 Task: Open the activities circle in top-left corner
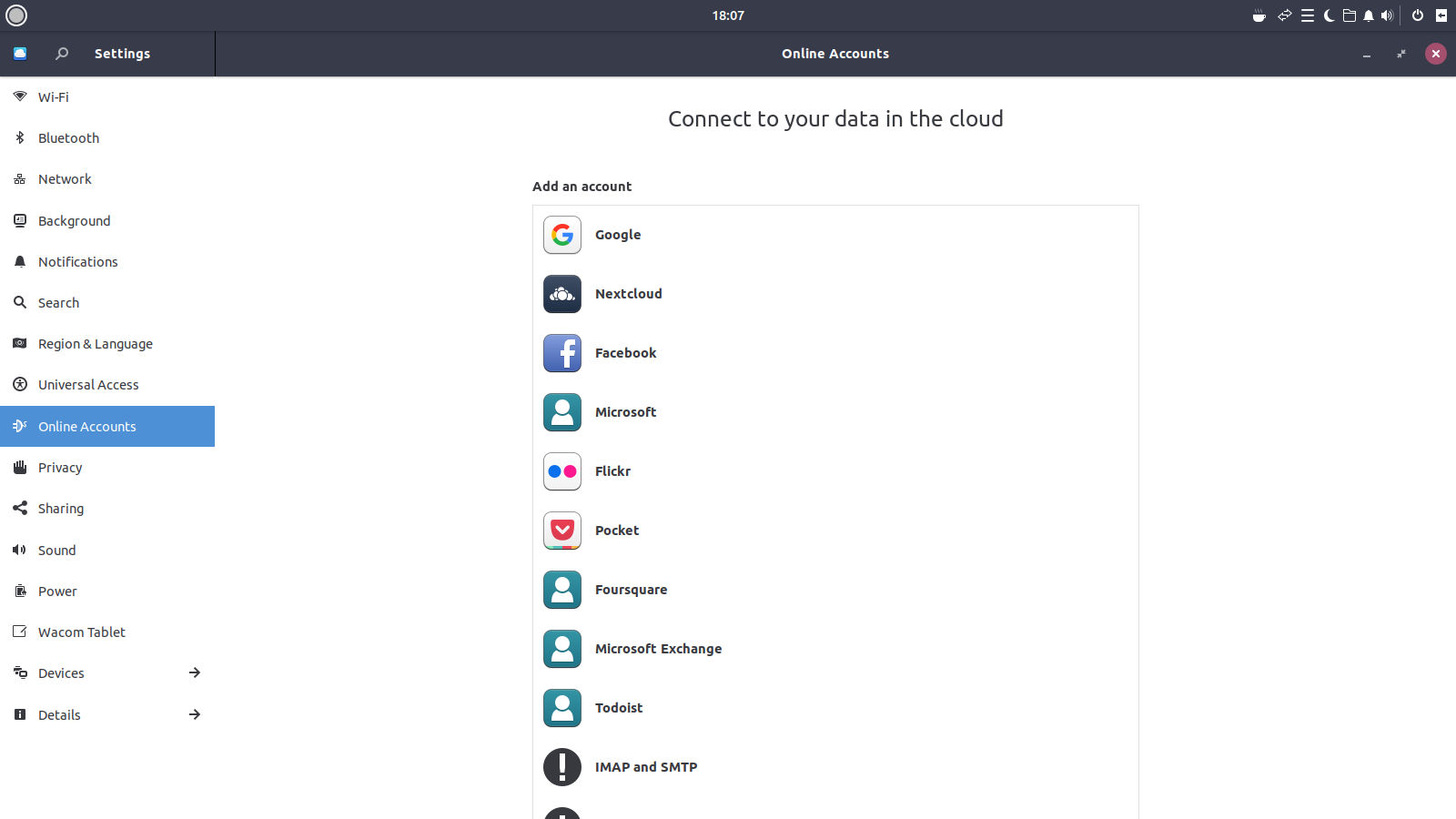pos(16,15)
